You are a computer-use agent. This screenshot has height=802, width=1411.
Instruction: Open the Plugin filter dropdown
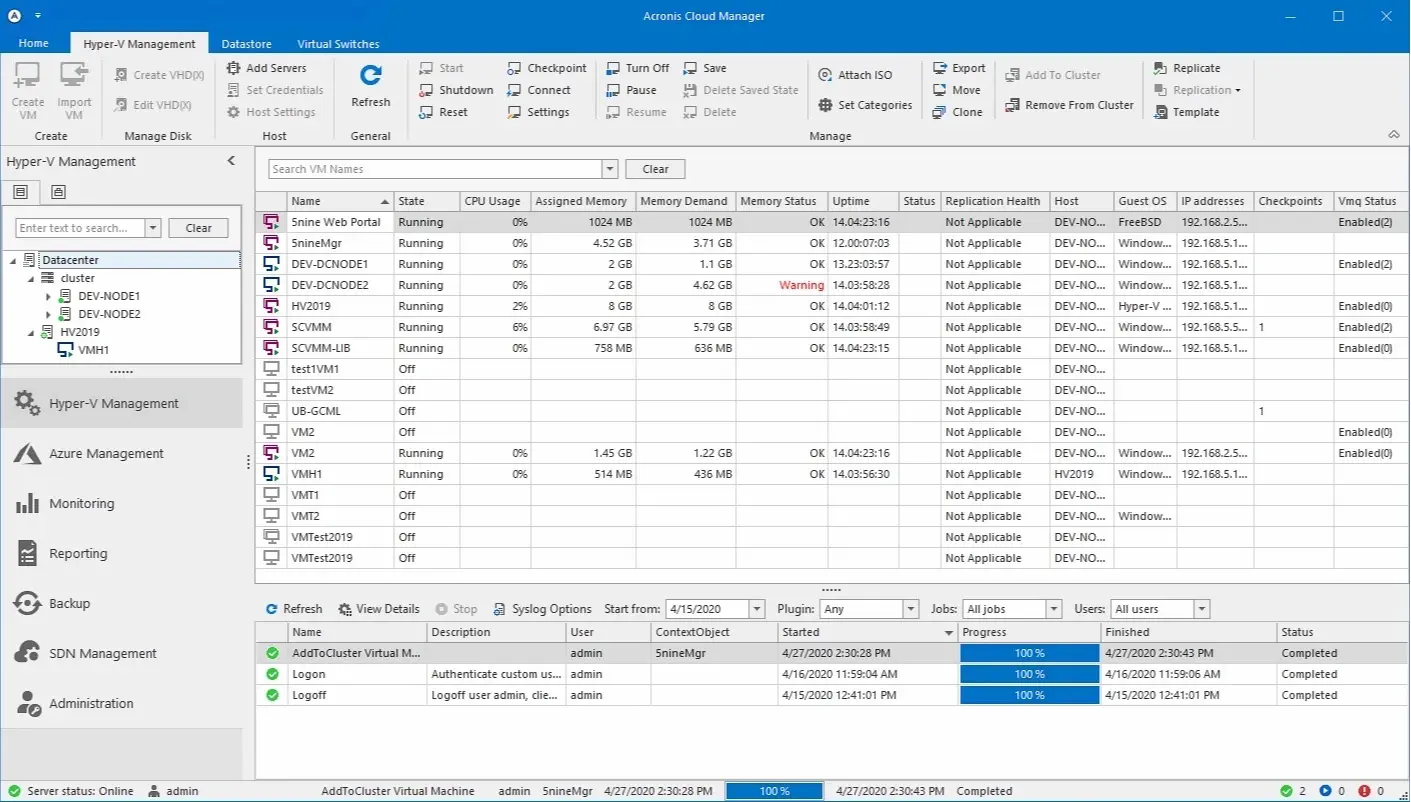point(909,608)
